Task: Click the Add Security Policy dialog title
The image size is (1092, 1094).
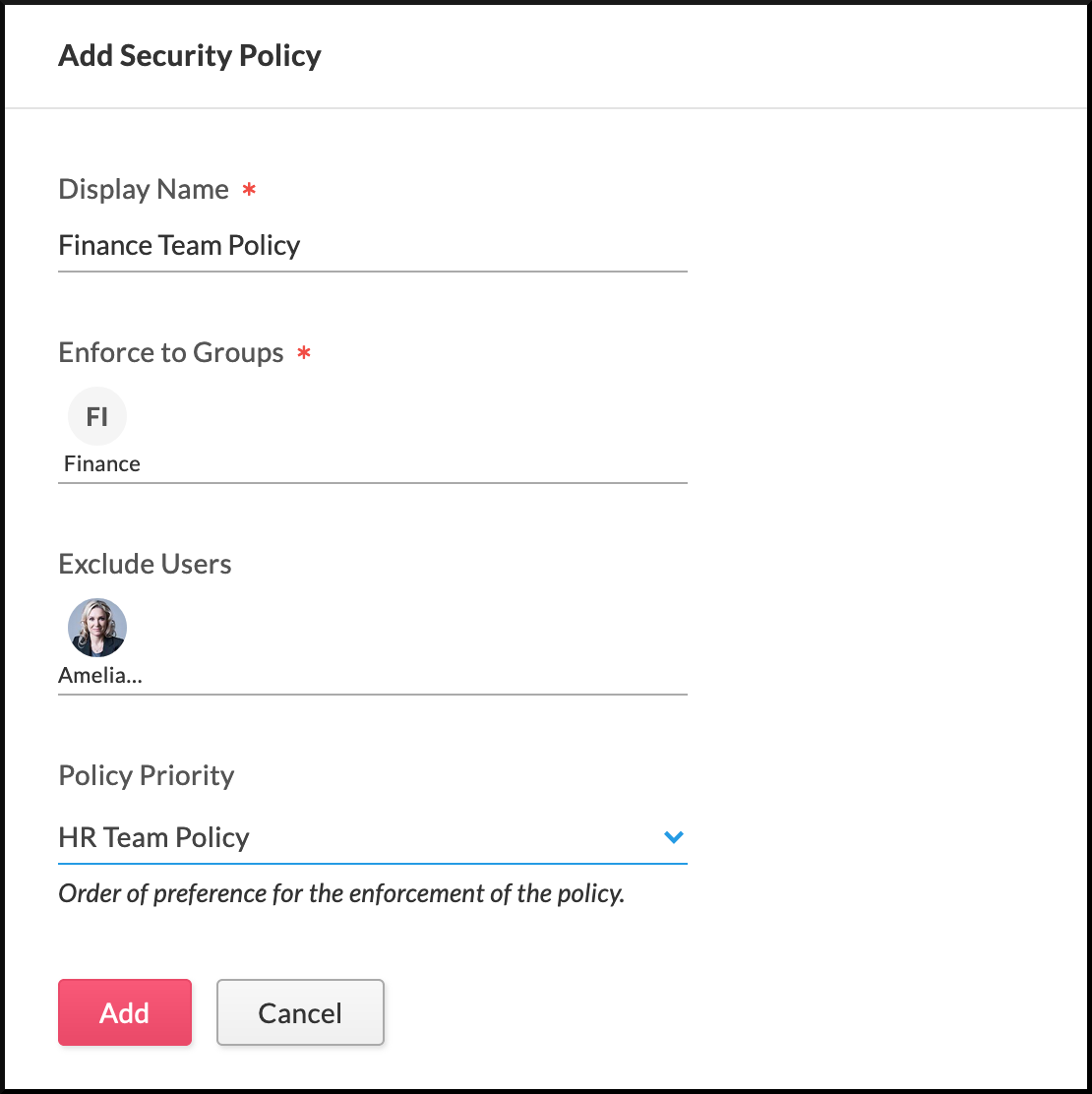Action: point(190,55)
